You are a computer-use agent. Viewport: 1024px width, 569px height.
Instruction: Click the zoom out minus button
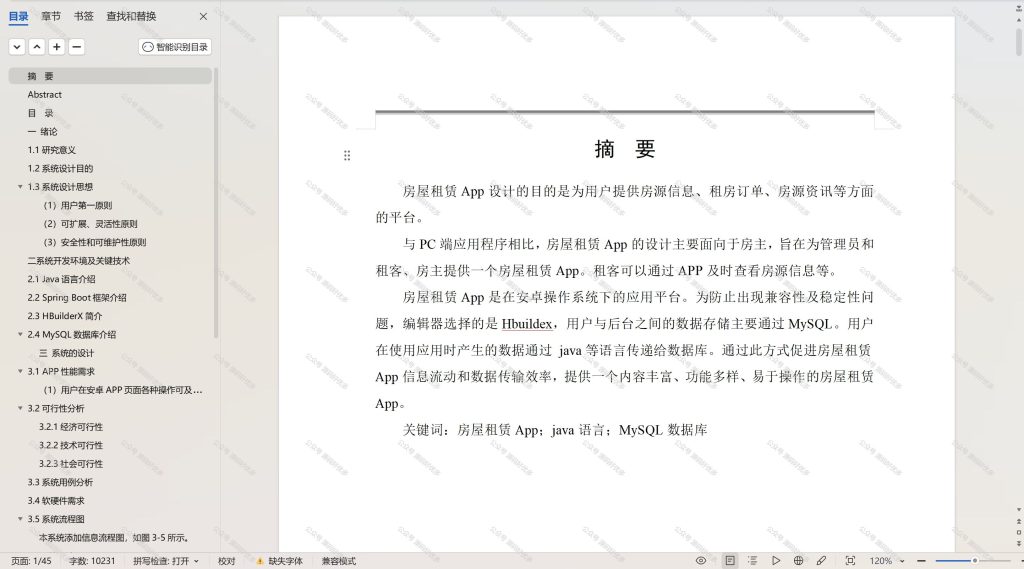click(x=921, y=561)
